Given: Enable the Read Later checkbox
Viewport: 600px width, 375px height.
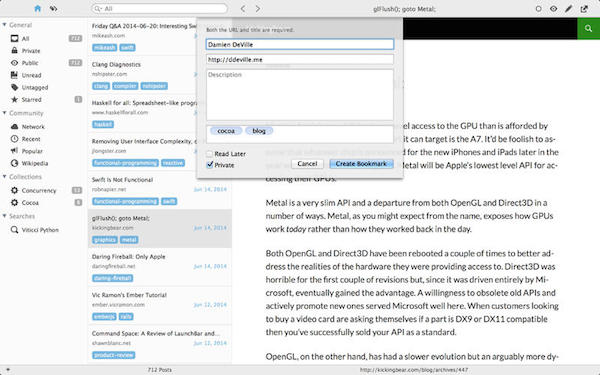Looking at the screenshot, I should (x=210, y=154).
